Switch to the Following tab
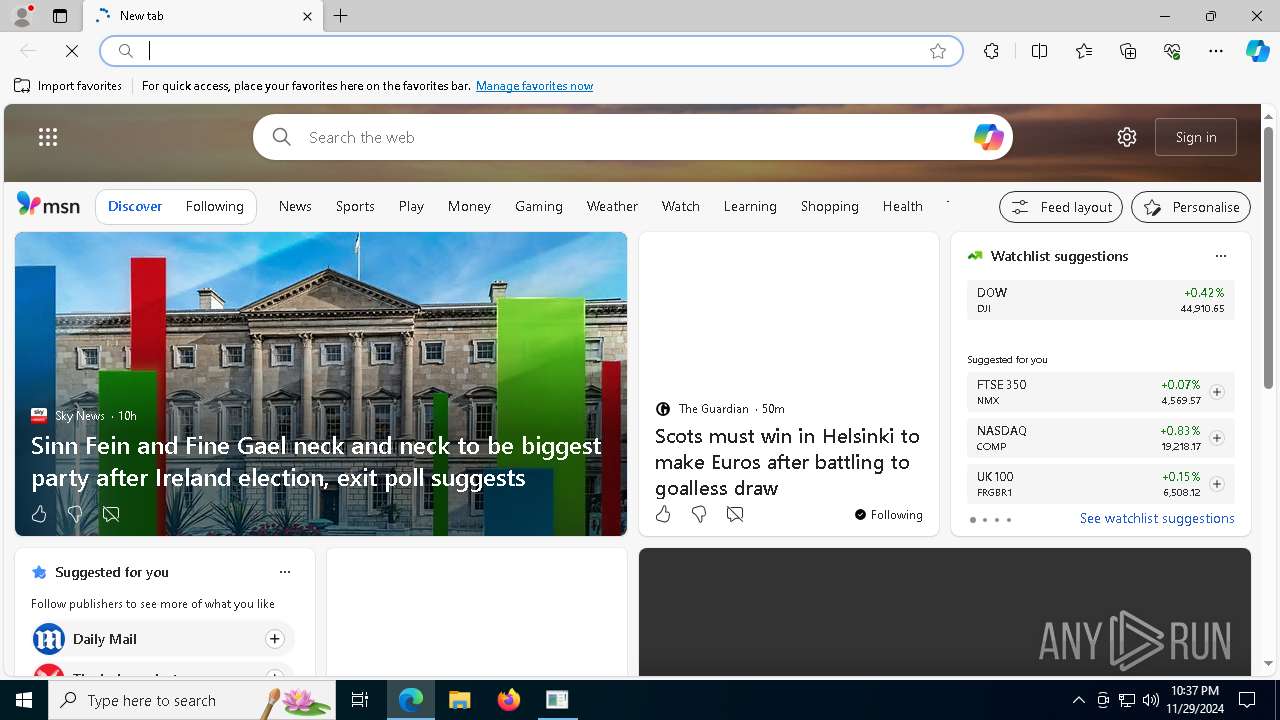Viewport: 1280px width, 720px height. (214, 206)
